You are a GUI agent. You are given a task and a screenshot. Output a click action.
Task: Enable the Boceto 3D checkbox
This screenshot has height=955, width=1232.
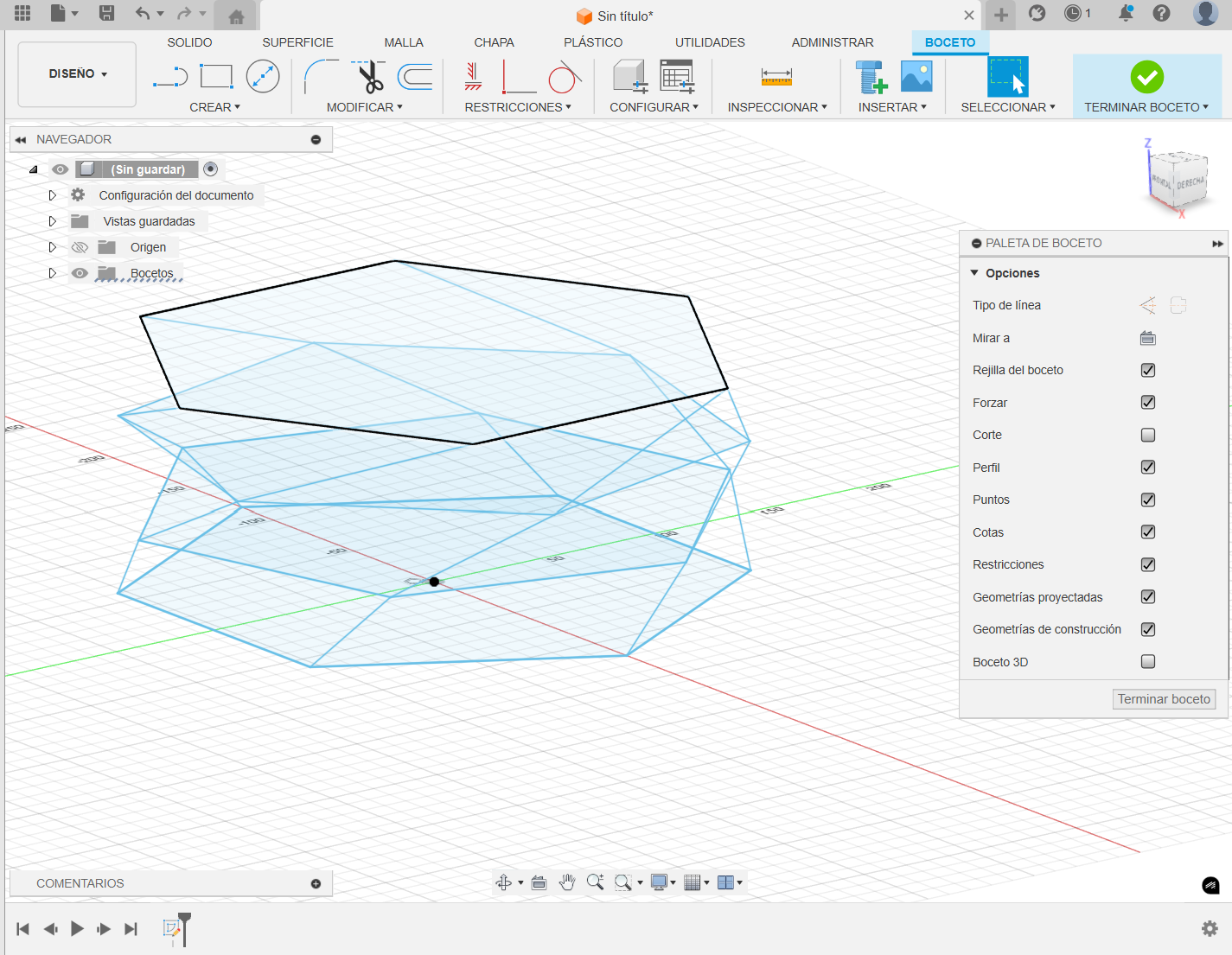(1148, 661)
